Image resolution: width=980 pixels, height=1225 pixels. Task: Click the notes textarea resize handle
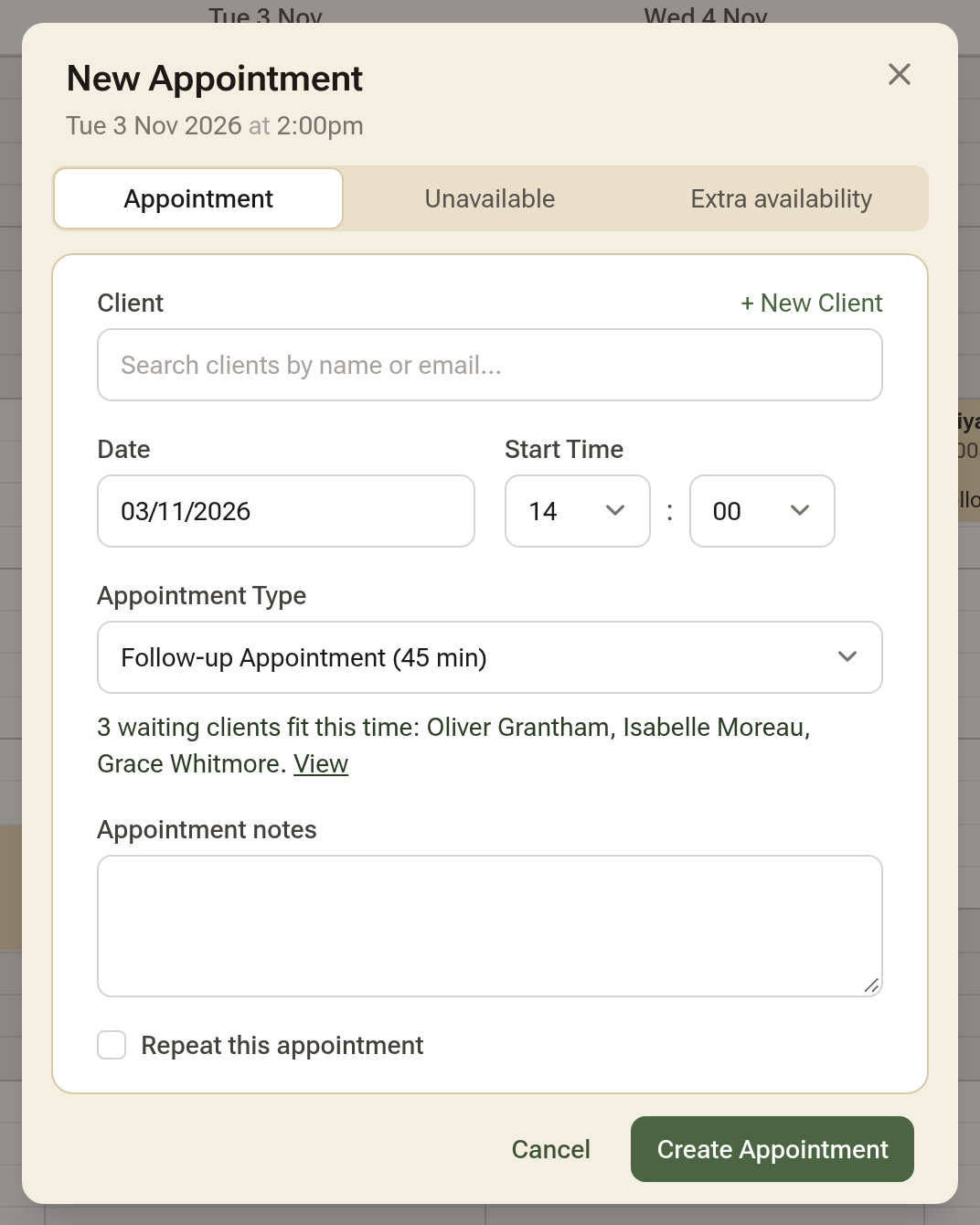click(x=871, y=985)
